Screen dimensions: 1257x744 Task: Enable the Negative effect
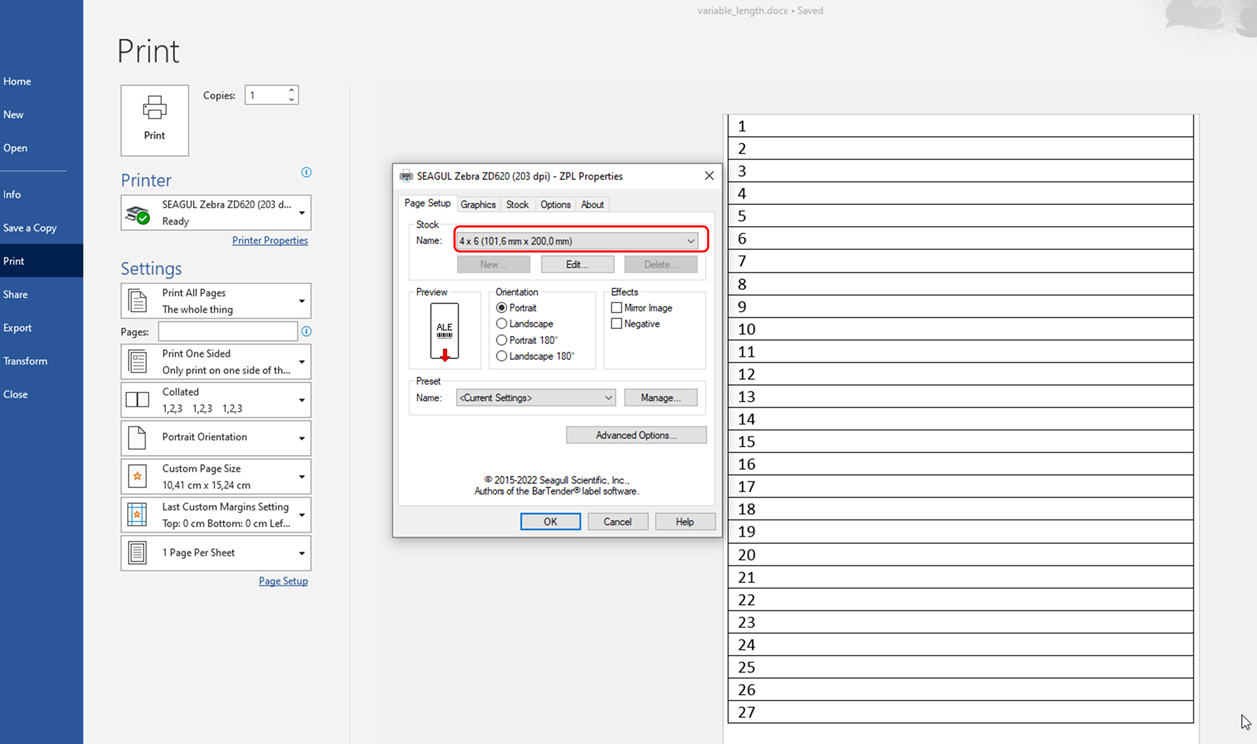(617, 323)
